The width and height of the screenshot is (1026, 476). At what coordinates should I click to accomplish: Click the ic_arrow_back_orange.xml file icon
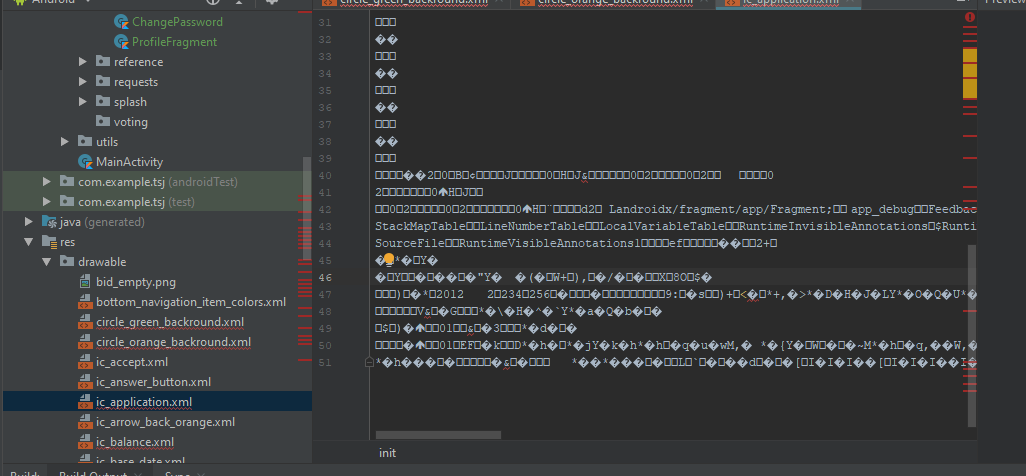coord(85,422)
